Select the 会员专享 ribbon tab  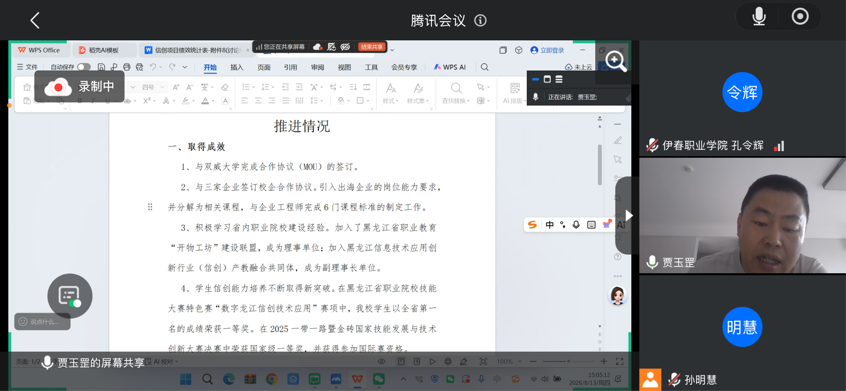click(404, 67)
